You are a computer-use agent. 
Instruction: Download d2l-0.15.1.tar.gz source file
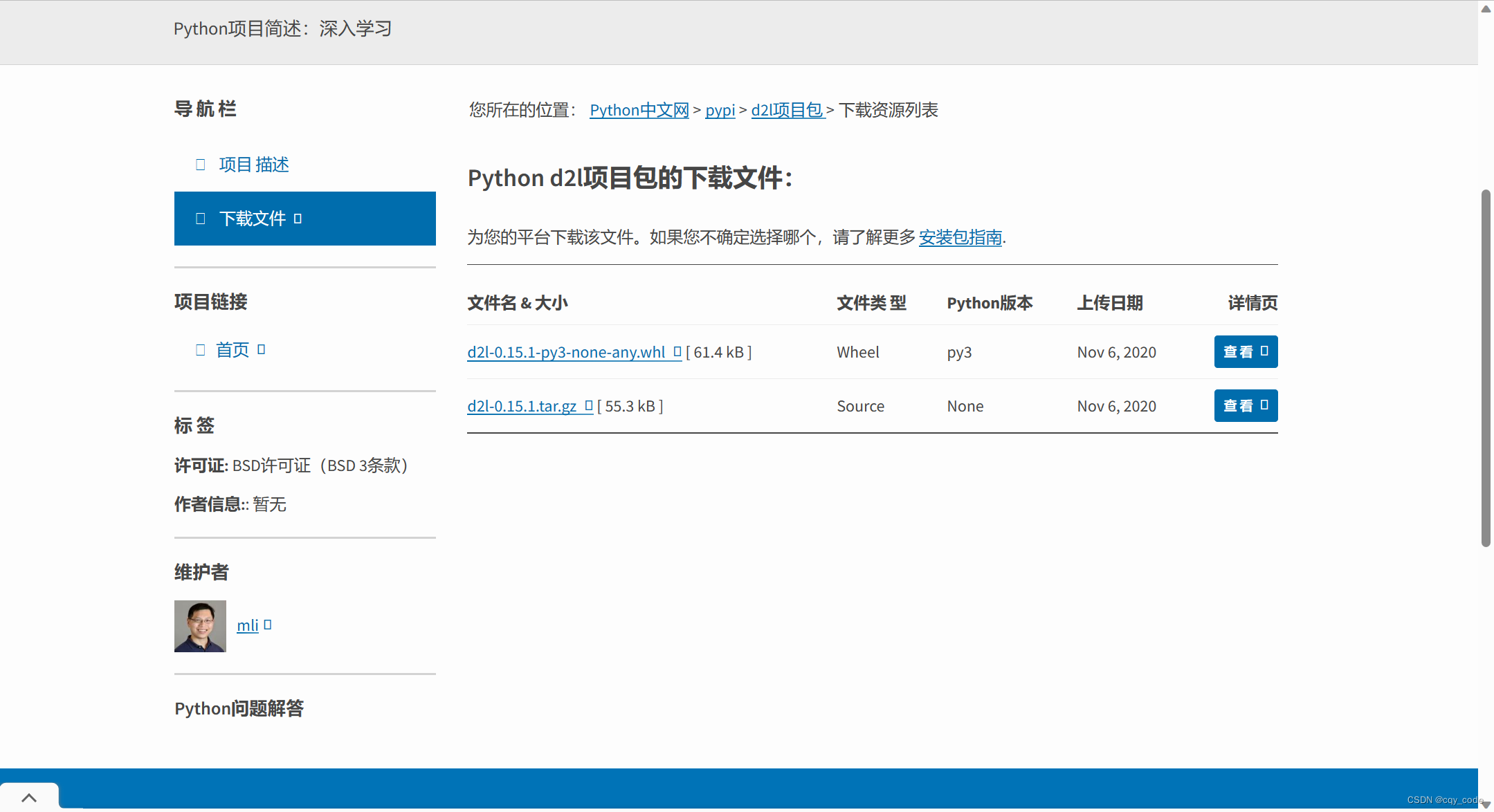point(522,406)
